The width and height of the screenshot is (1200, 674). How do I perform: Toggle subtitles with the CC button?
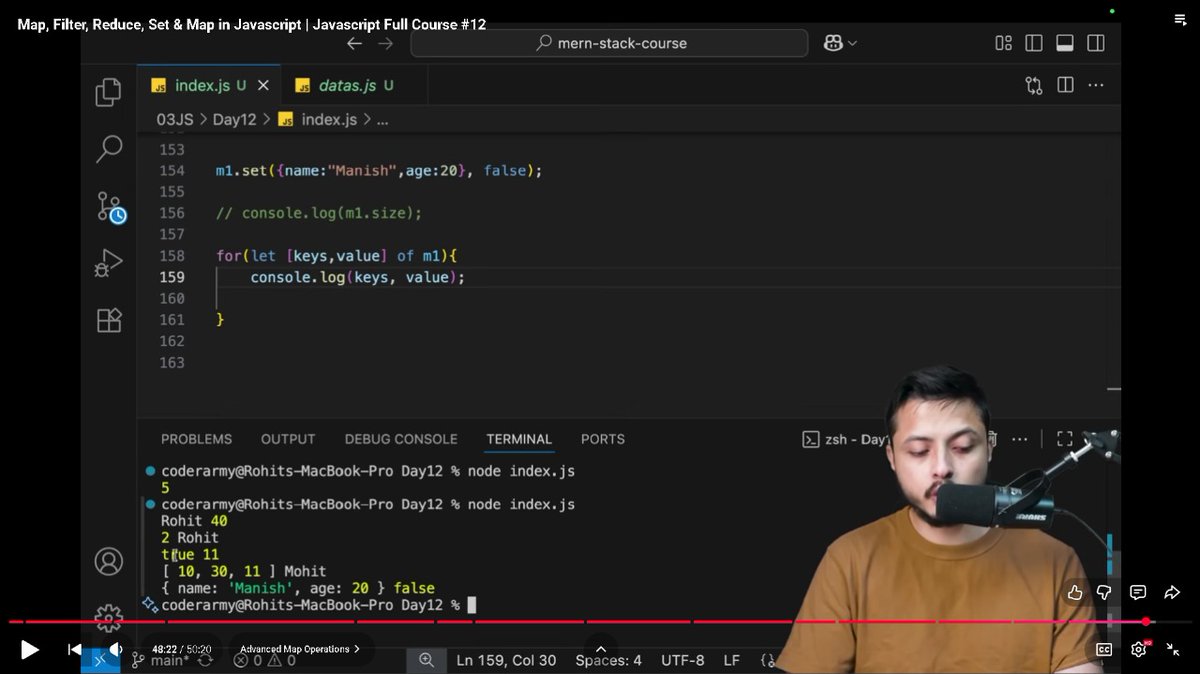pyautogui.click(x=1103, y=649)
